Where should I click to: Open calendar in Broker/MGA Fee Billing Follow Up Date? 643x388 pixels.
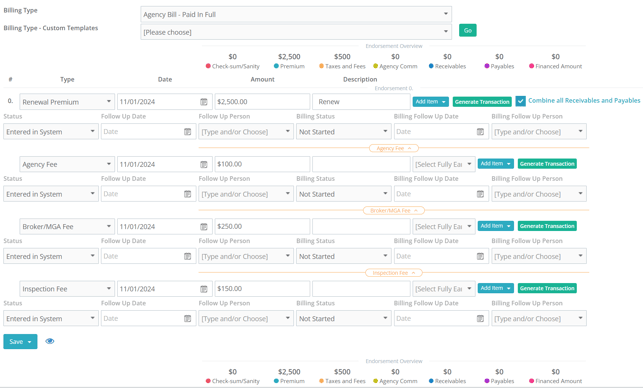480,256
